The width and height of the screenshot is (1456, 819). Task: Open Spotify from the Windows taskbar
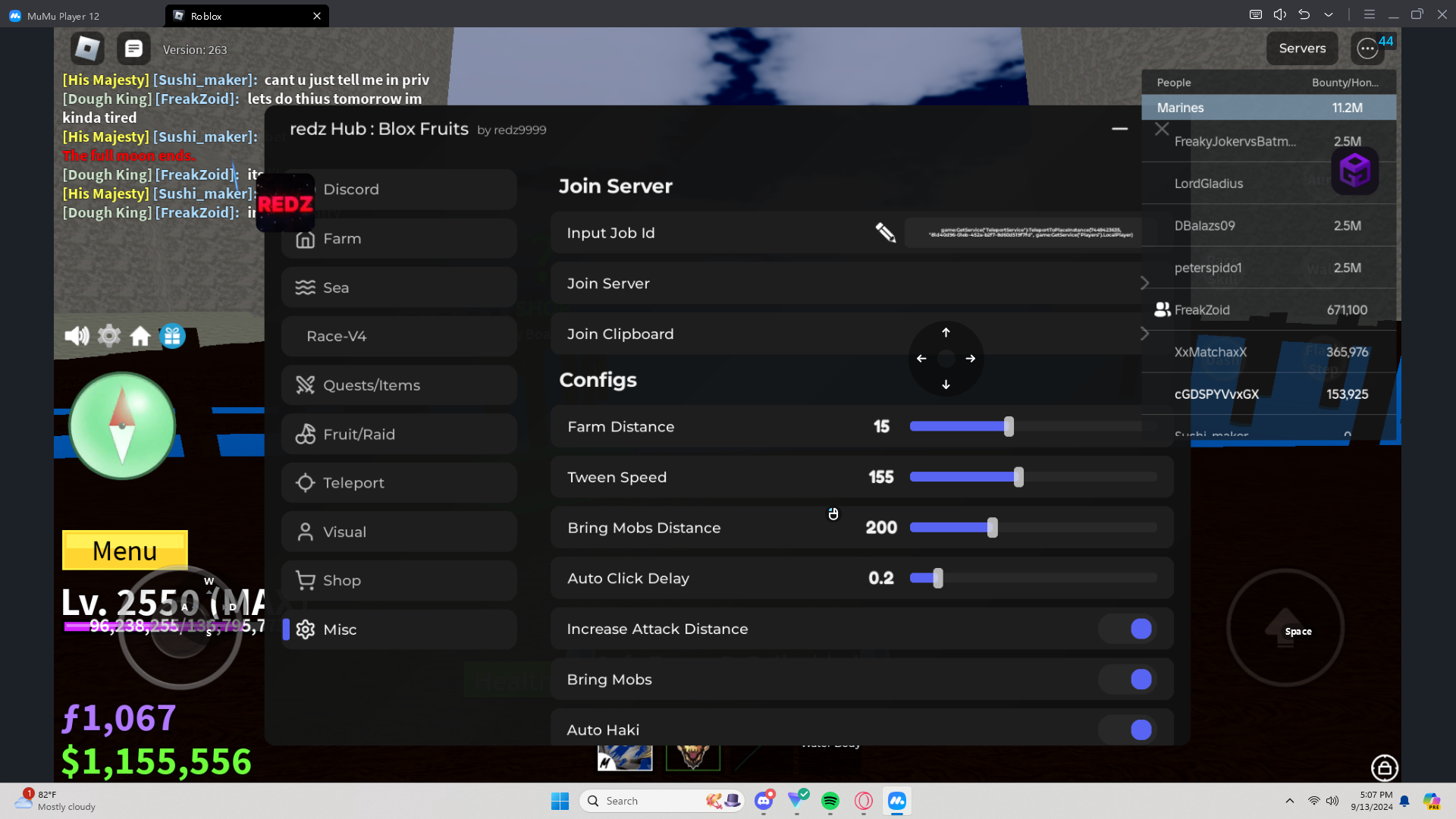(830, 801)
